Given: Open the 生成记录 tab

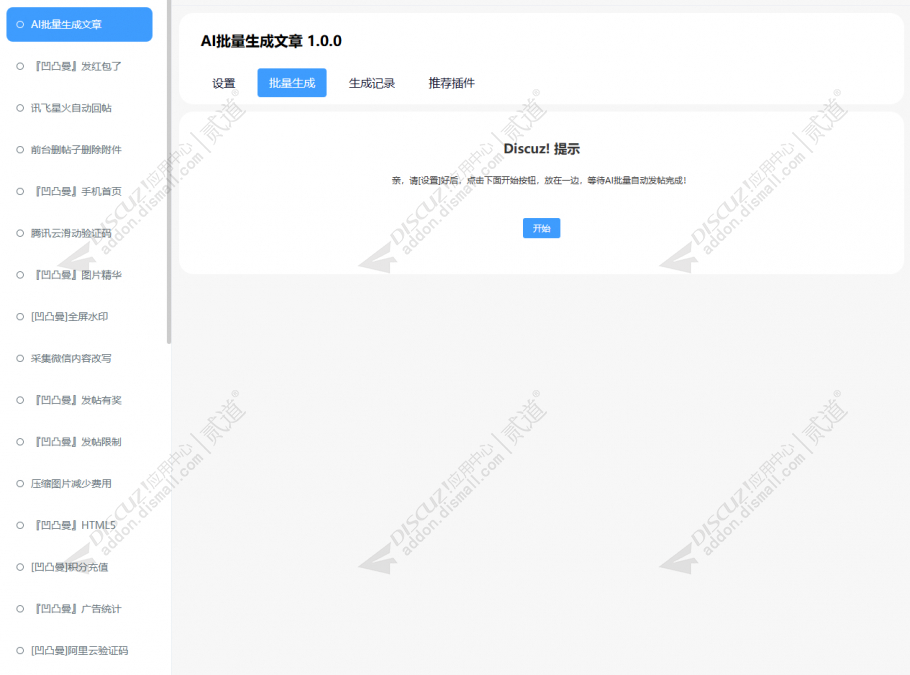Looking at the screenshot, I should tap(371, 83).
